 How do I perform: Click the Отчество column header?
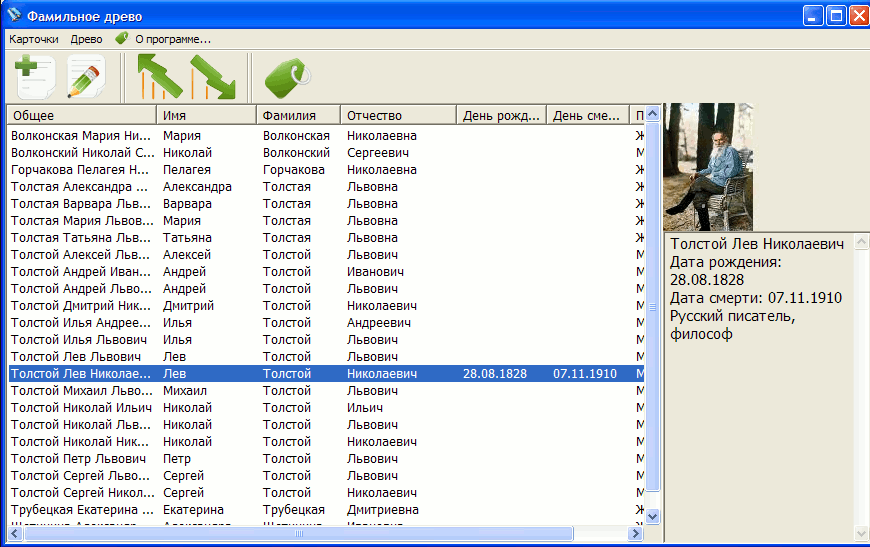(x=398, y=115)
